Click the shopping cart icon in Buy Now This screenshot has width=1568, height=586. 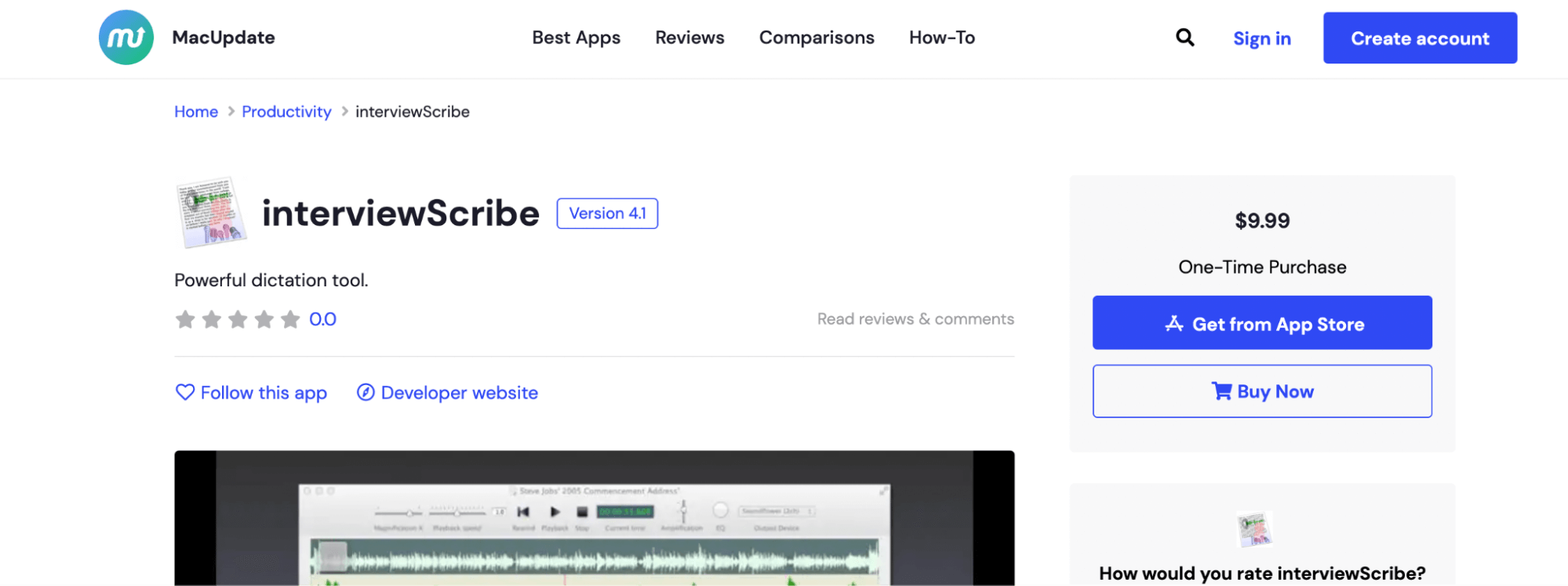coord(1221,391)
